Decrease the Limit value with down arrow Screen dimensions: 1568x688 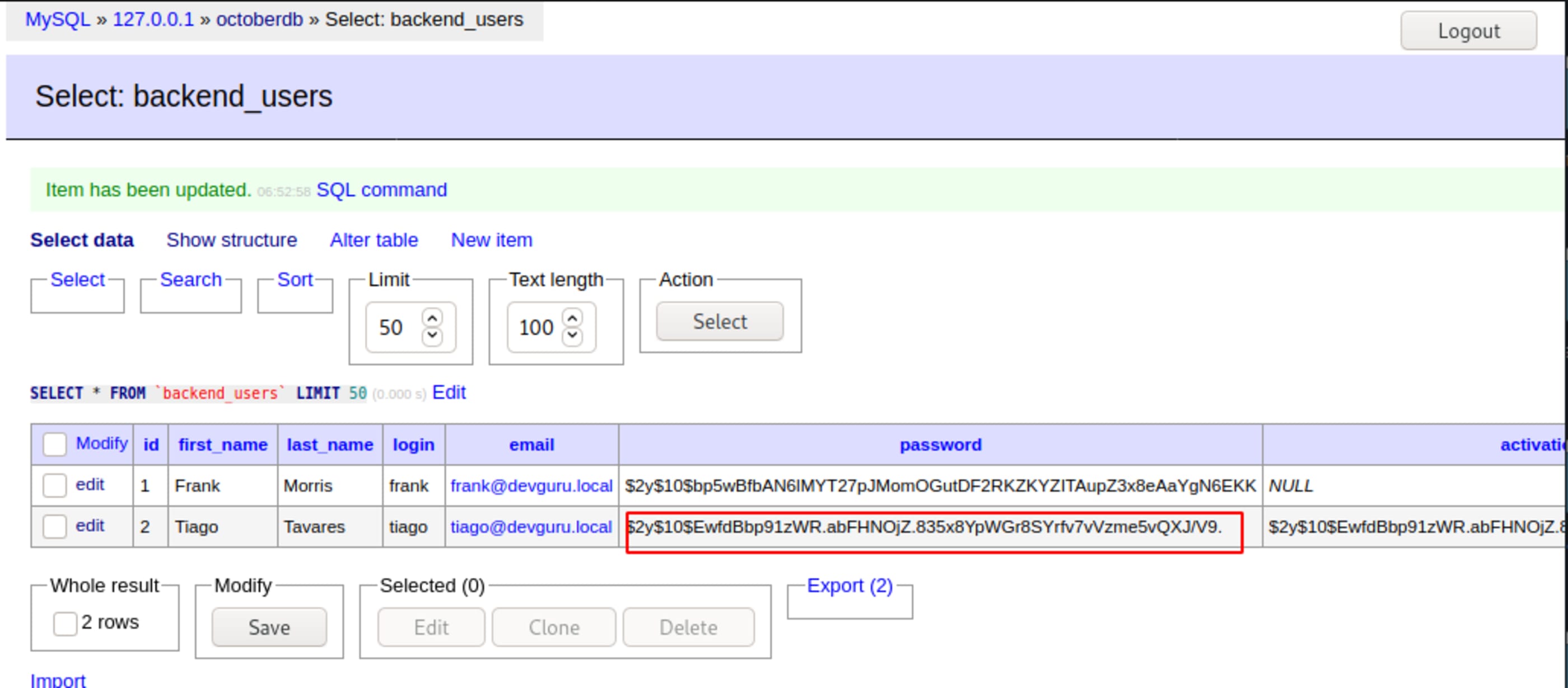pyautogui.click(x=432, y=335)
